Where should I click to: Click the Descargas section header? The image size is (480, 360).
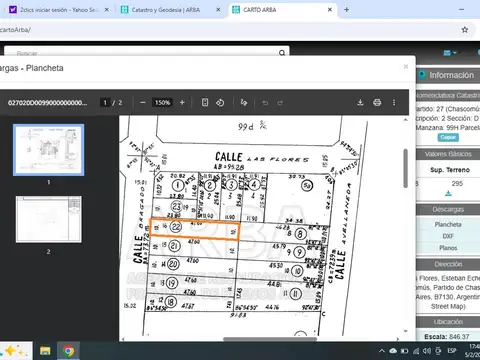tap(448, 209)
